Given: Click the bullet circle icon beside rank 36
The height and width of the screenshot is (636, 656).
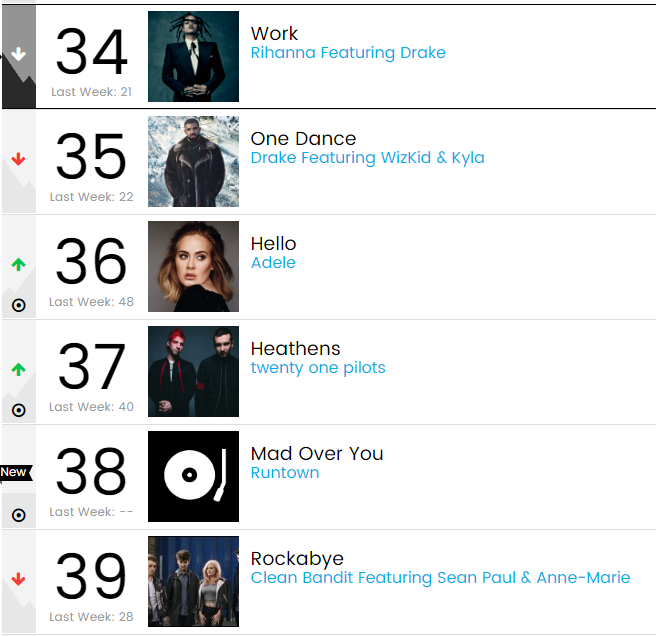Looking at the screenshot, I should (x=18, y=305).
